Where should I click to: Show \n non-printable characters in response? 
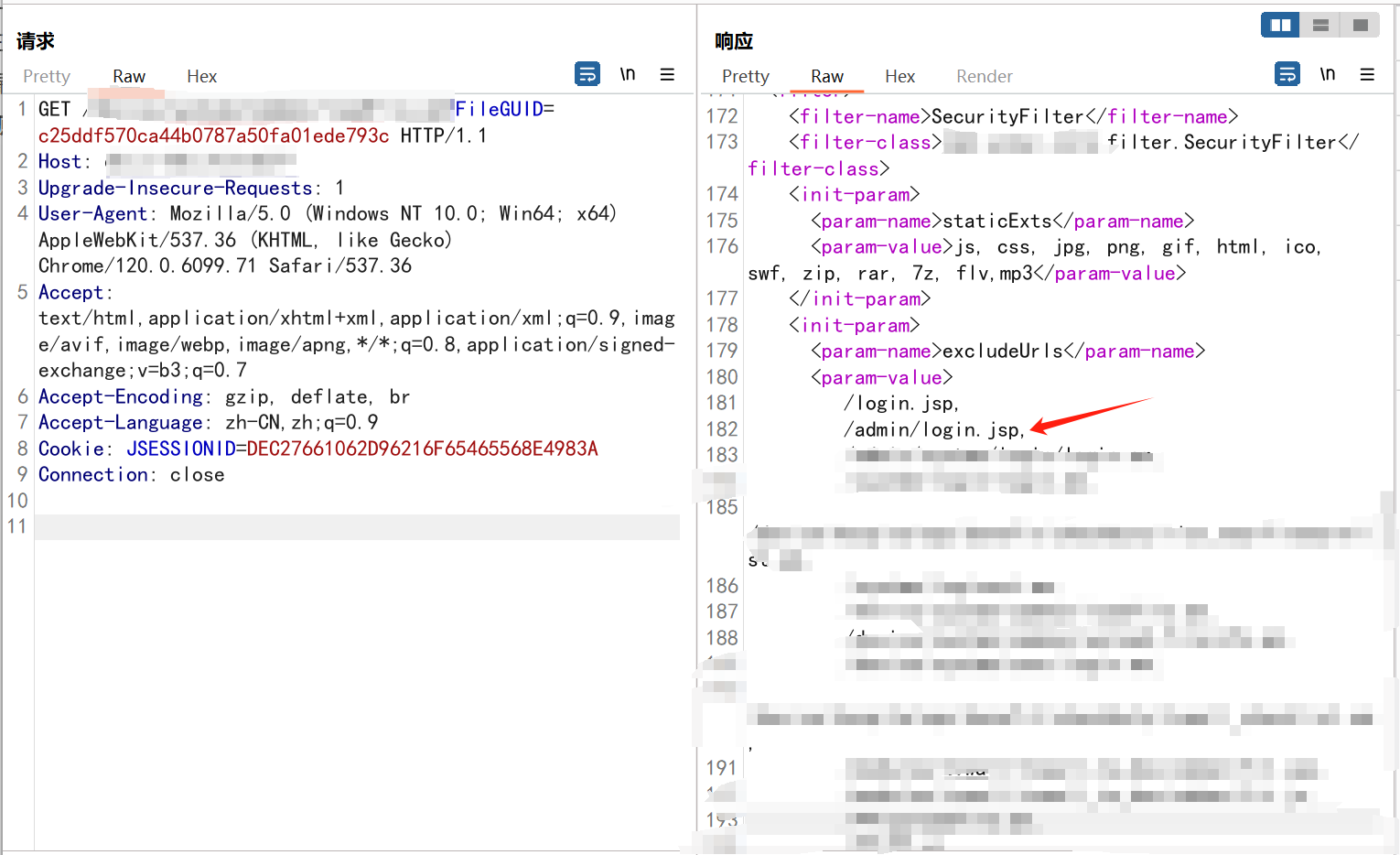pyautogui.click(x=1327, y=74)
